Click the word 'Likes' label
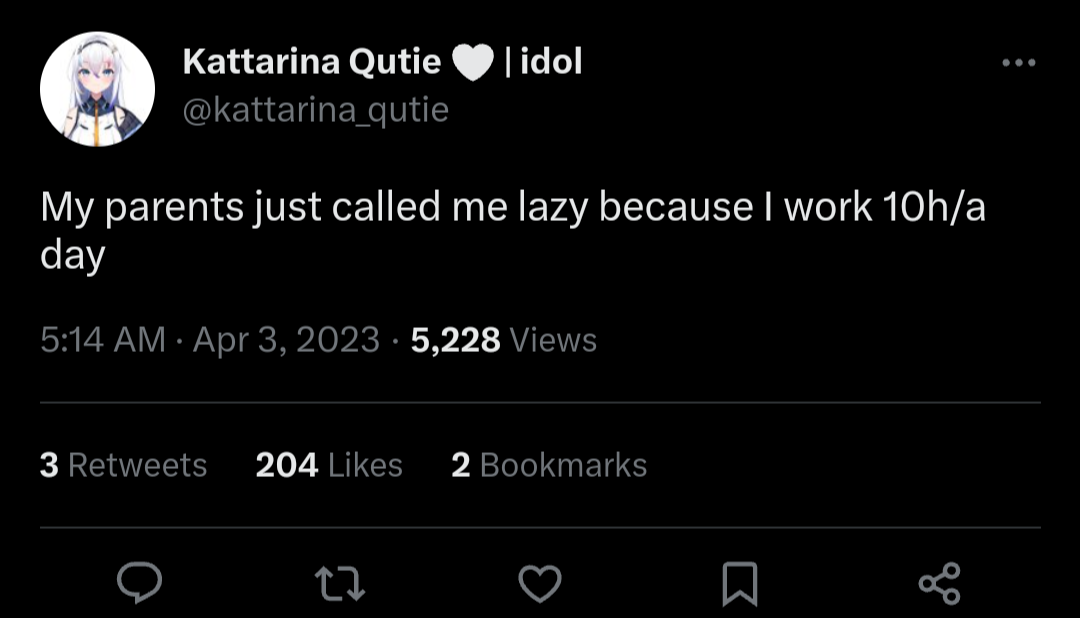The width and height of the screenshot is (1080, 618). point(365,465)
